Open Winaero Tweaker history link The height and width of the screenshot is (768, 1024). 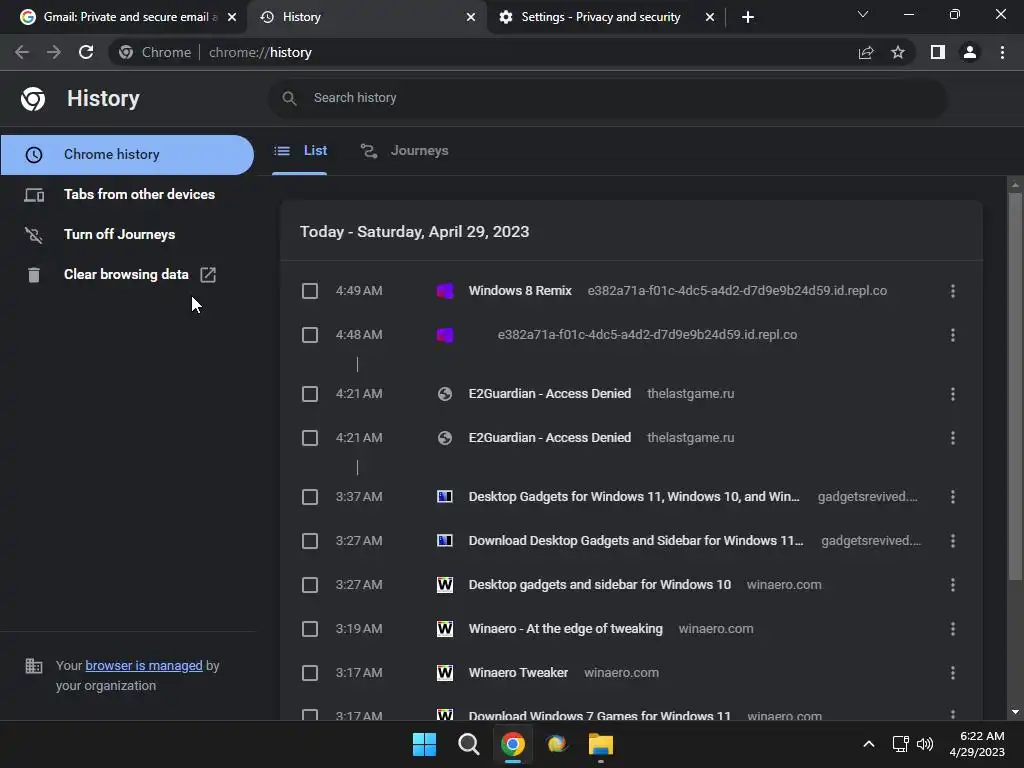(518, 673)
